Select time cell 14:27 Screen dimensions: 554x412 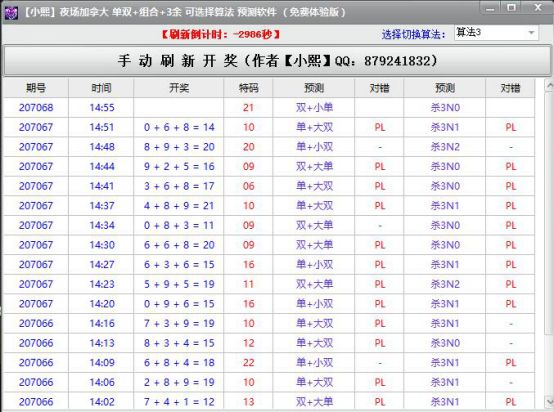102,264
